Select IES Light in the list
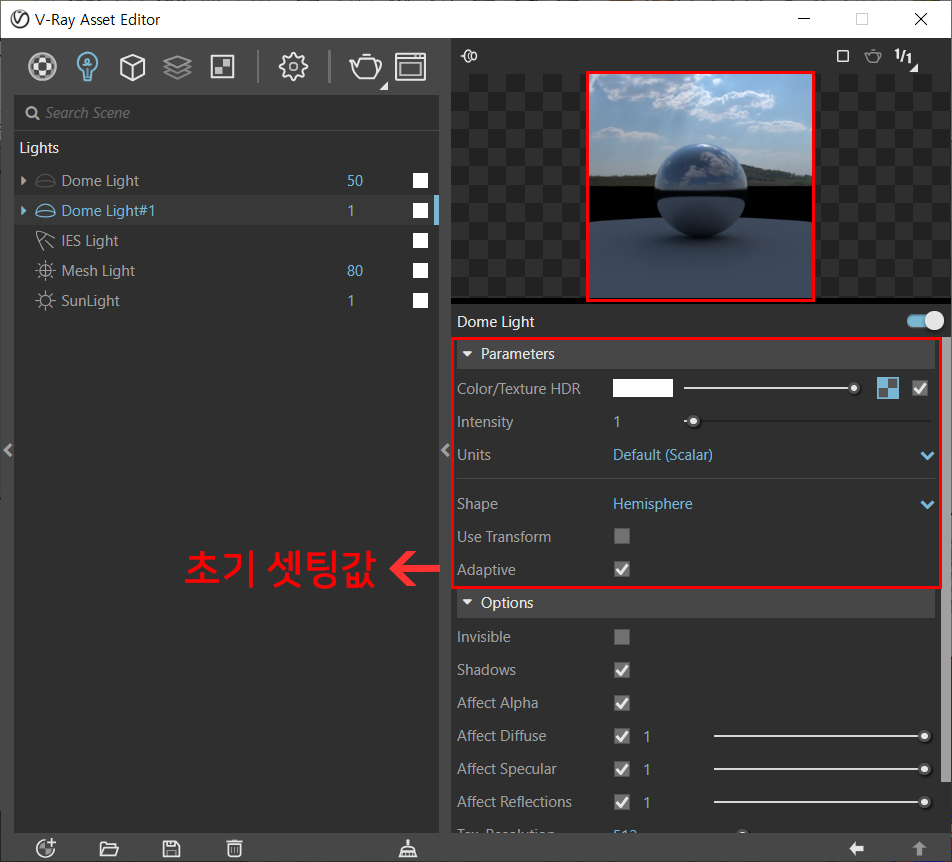 pos(90,241)
